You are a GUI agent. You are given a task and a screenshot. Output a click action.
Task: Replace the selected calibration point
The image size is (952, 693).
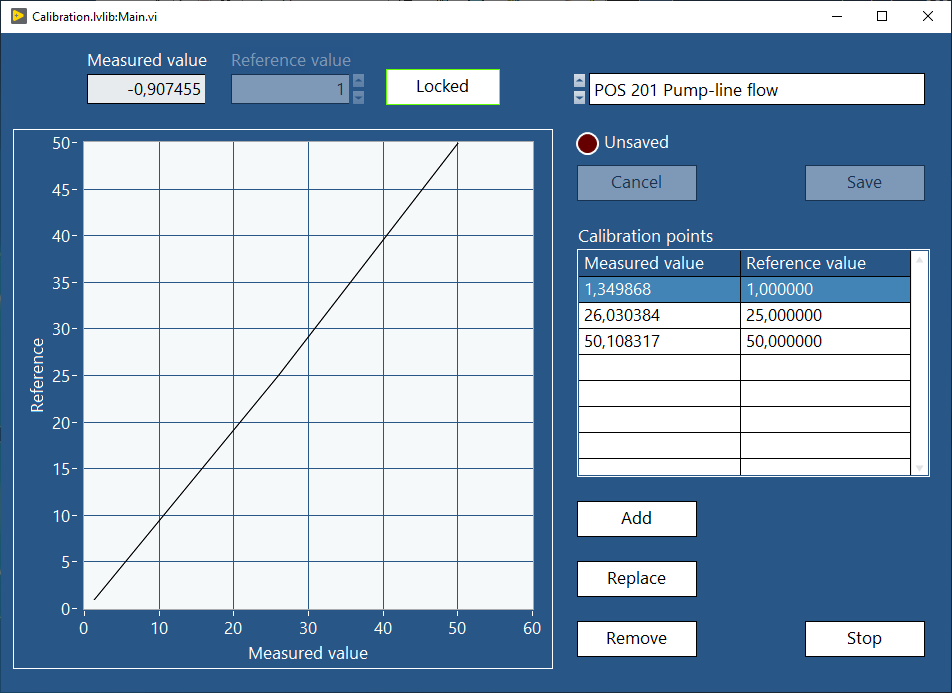tap(636, 579)
